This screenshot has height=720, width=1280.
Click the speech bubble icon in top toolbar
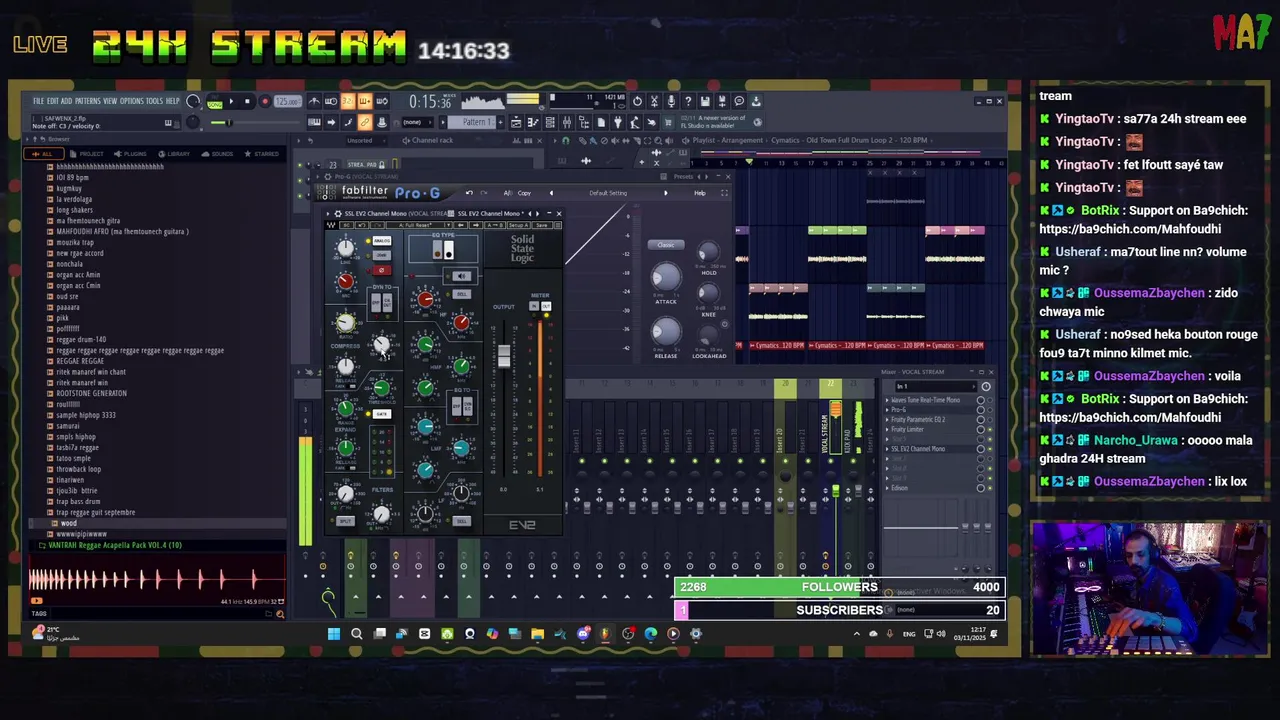pyautogui.click(x=739, y=101)
